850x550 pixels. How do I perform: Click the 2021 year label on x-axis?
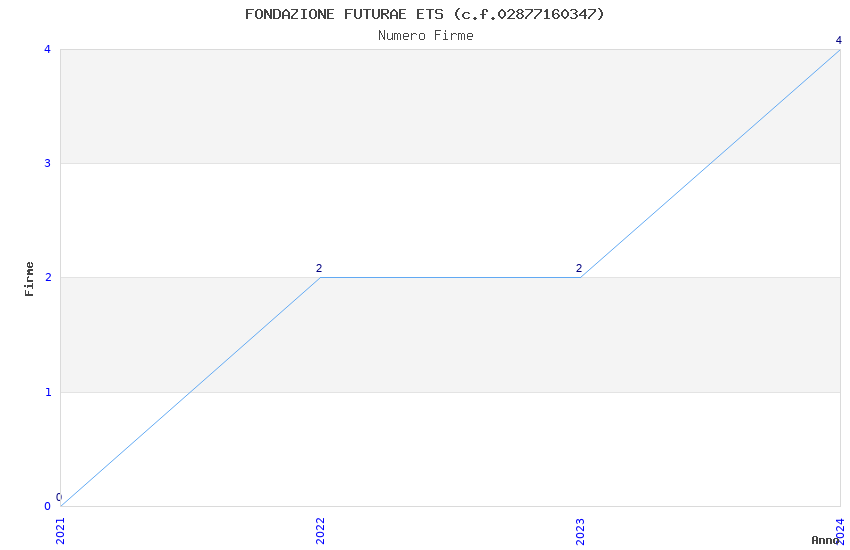(60, 530)
